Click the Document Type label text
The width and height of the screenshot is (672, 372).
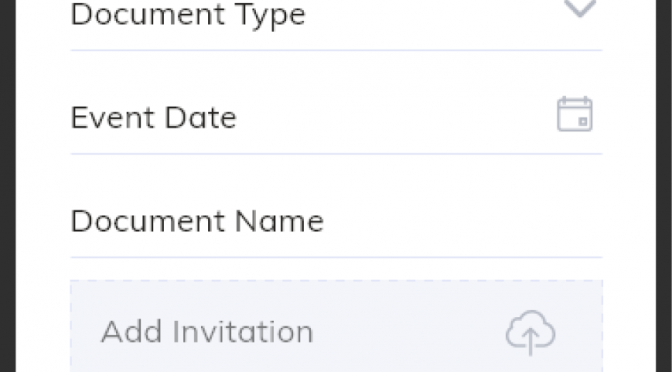[188, 15]
